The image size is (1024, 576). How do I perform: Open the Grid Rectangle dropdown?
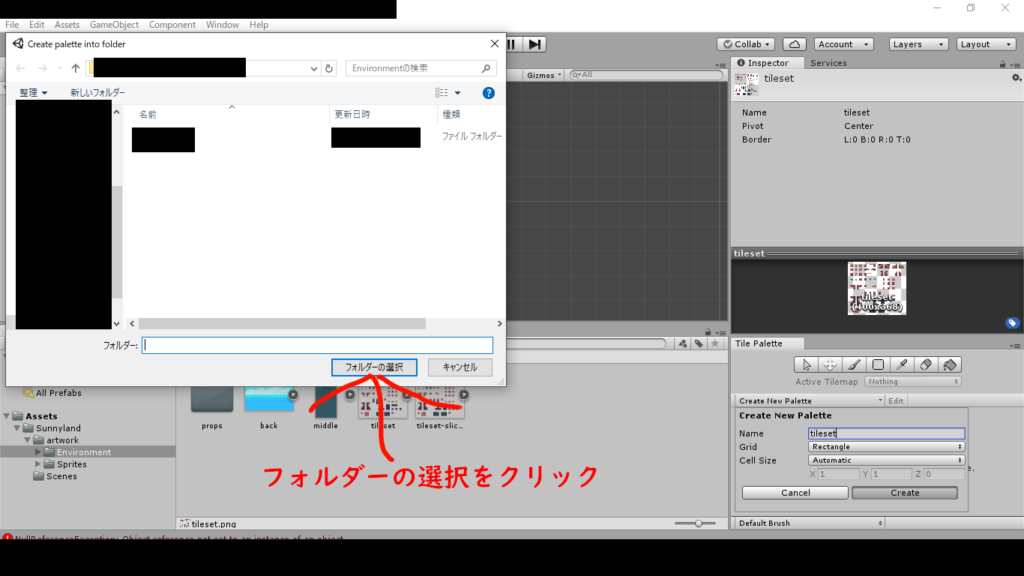pyautogui.click(x=885, y=447)
